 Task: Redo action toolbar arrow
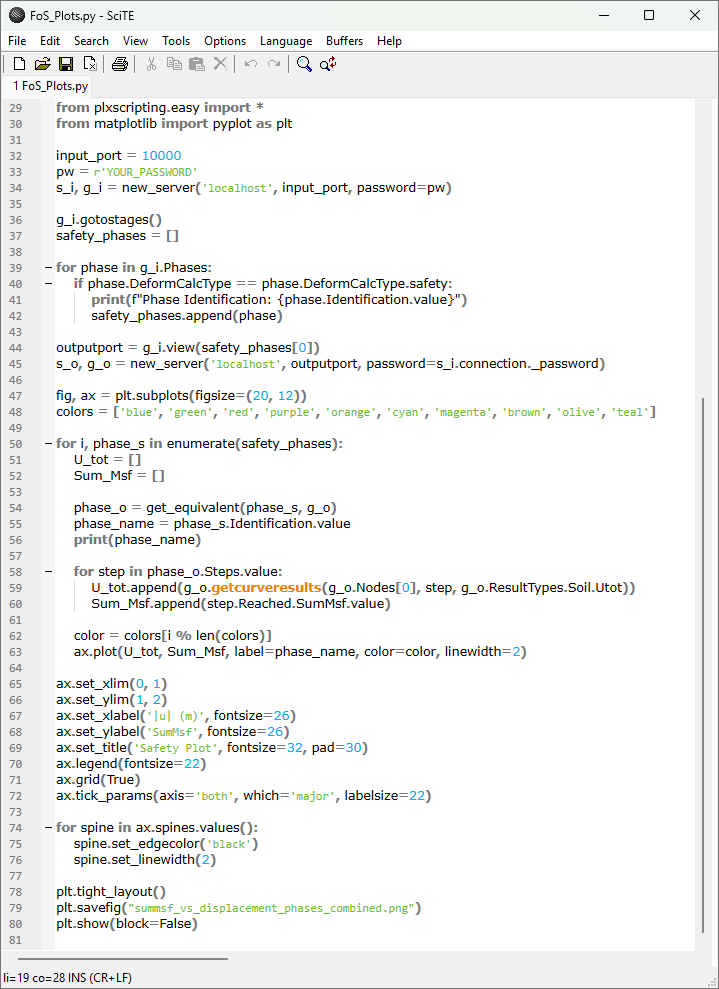pyautogui.click(x=274, y=64)
